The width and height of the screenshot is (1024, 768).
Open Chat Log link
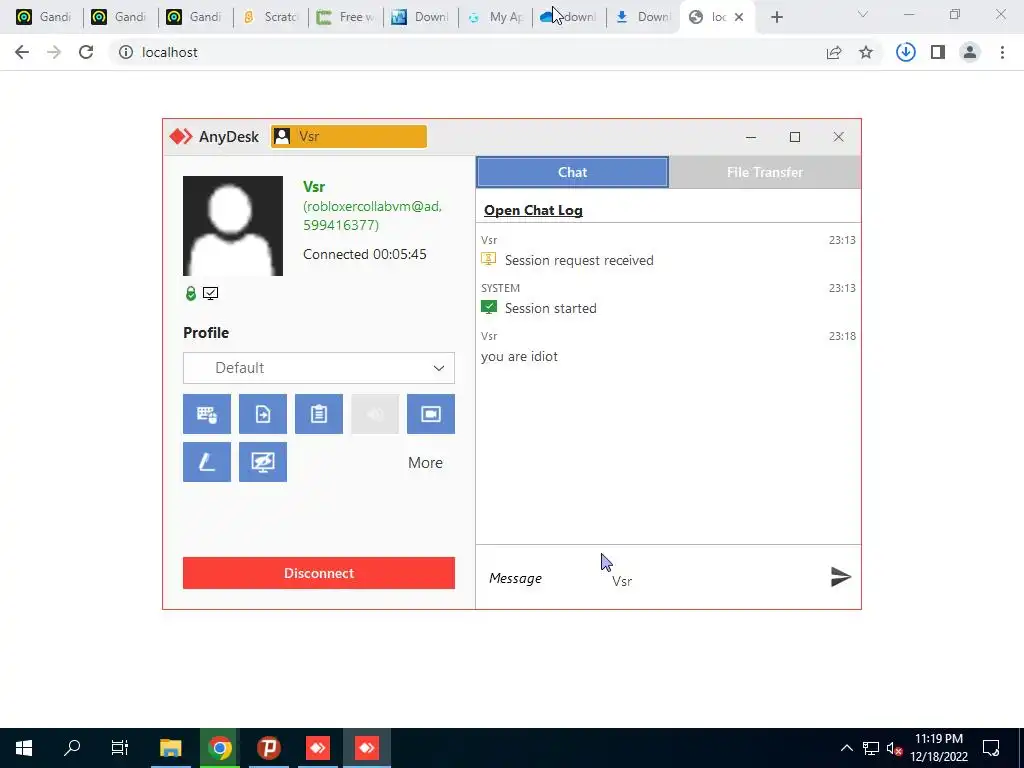(533, 210)
